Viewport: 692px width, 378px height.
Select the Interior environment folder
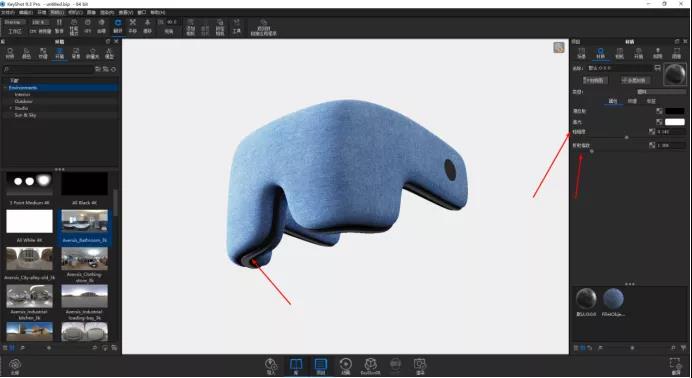[23, 94]
